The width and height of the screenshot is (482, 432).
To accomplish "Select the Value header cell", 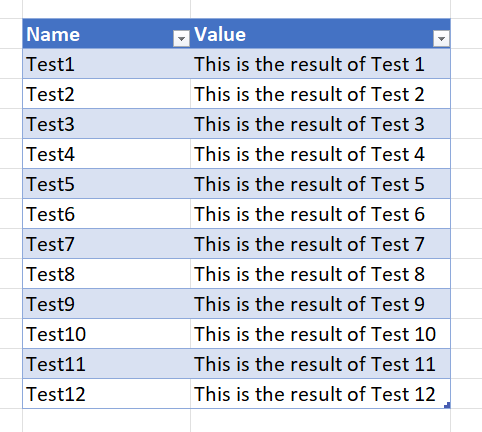I will [320, 34].
